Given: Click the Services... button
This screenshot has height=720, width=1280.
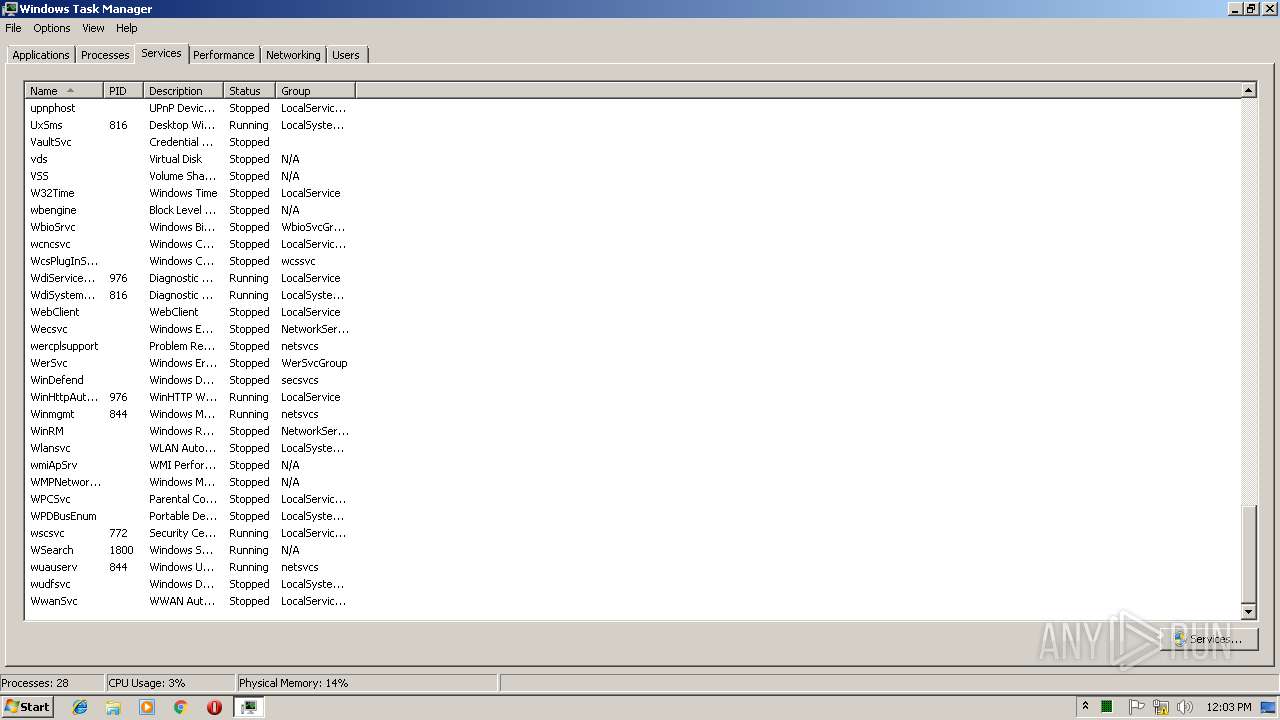Looking at the screenshot, I should click(x=1208, y=639).
